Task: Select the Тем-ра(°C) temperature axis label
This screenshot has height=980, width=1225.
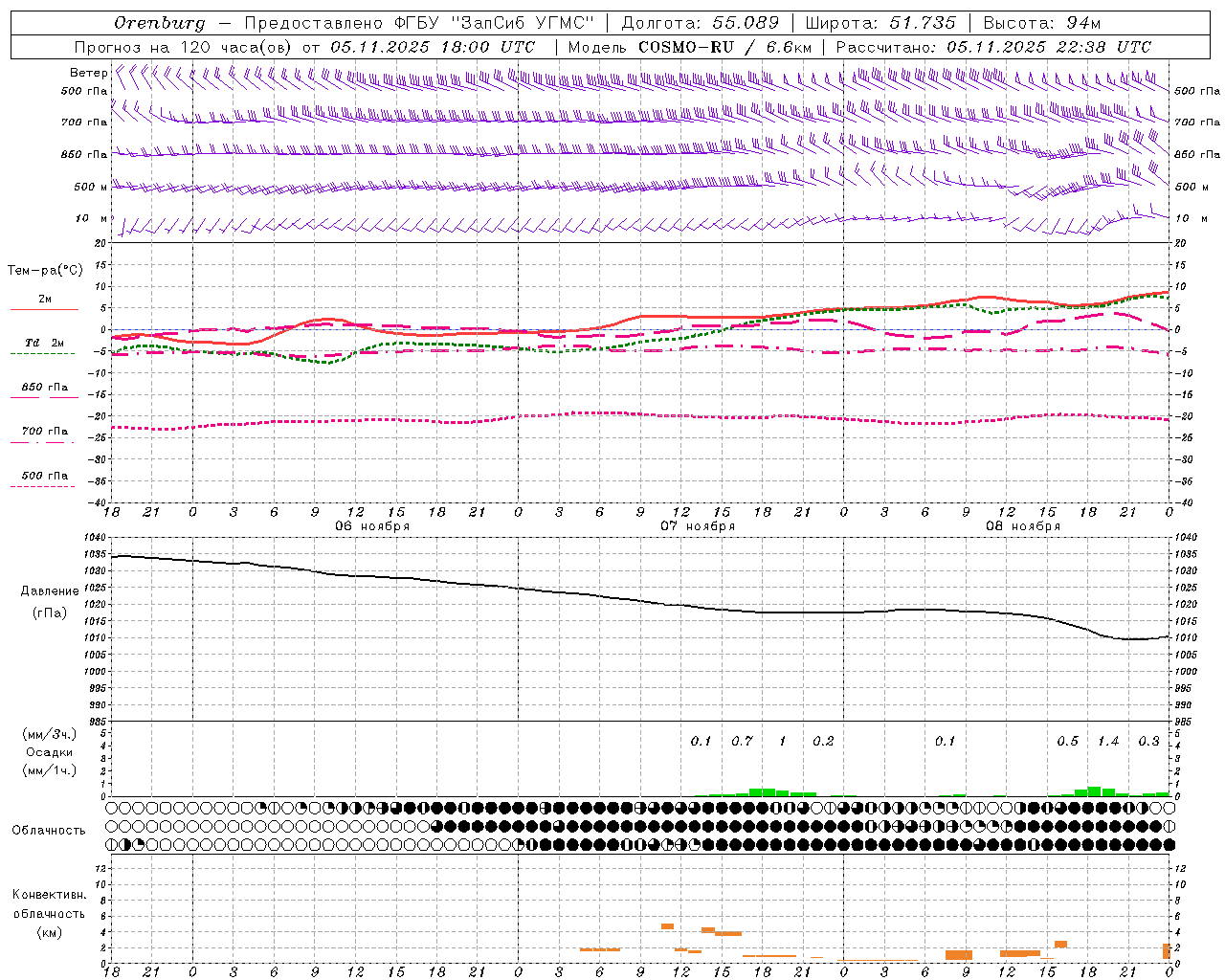Action: (45, 271)
